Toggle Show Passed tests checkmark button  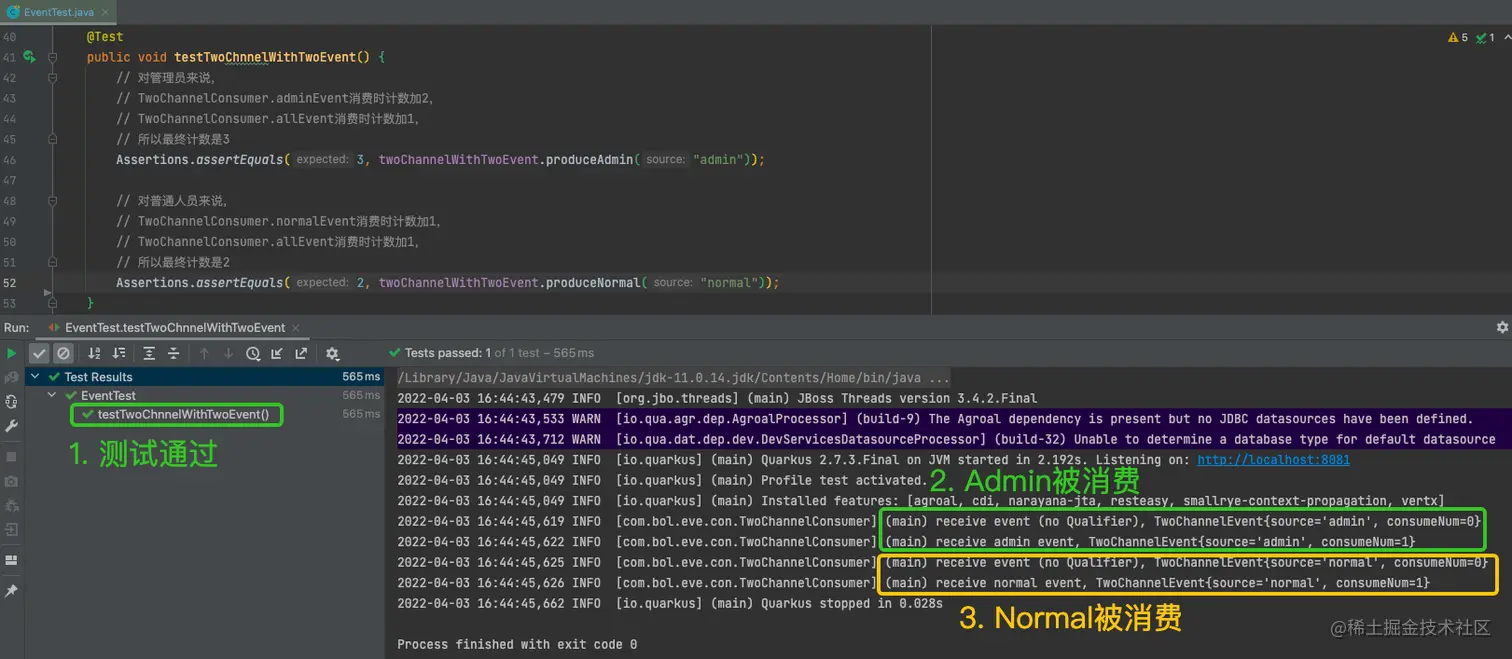(39, 353)
